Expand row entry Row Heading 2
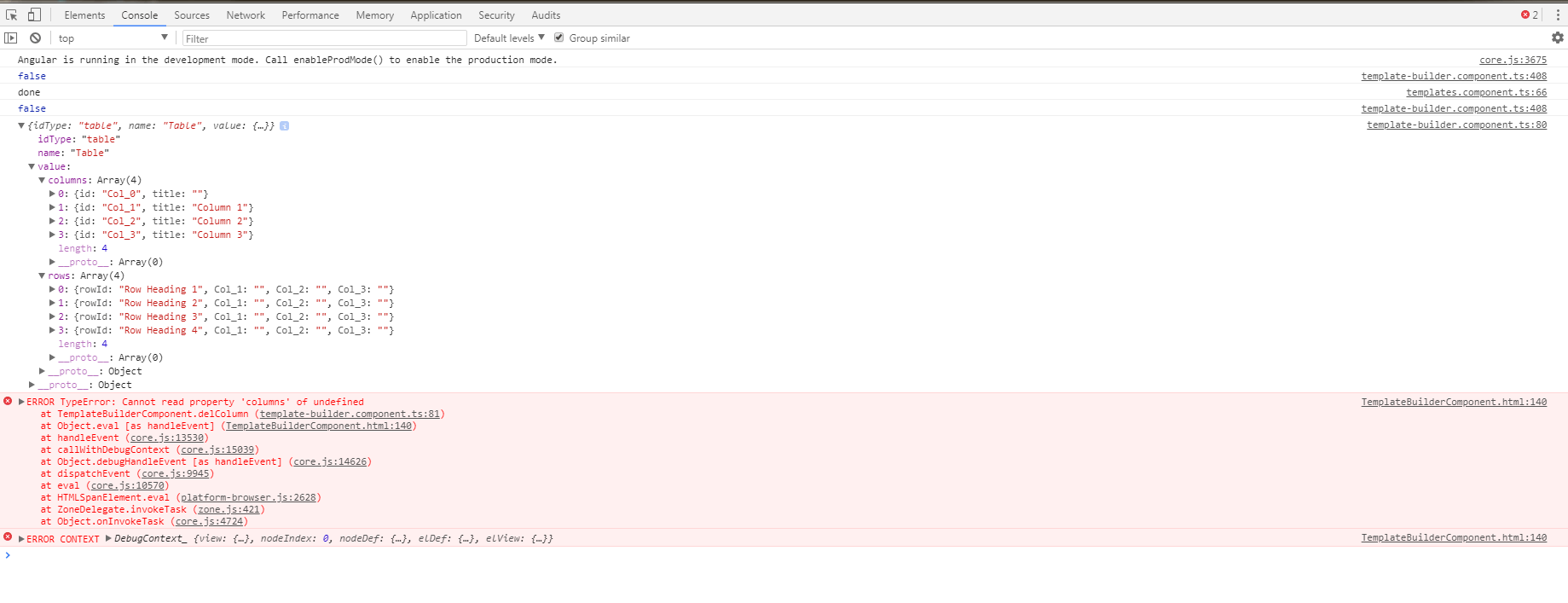Viewport: 1568px width, 603px height. (52, 303)
